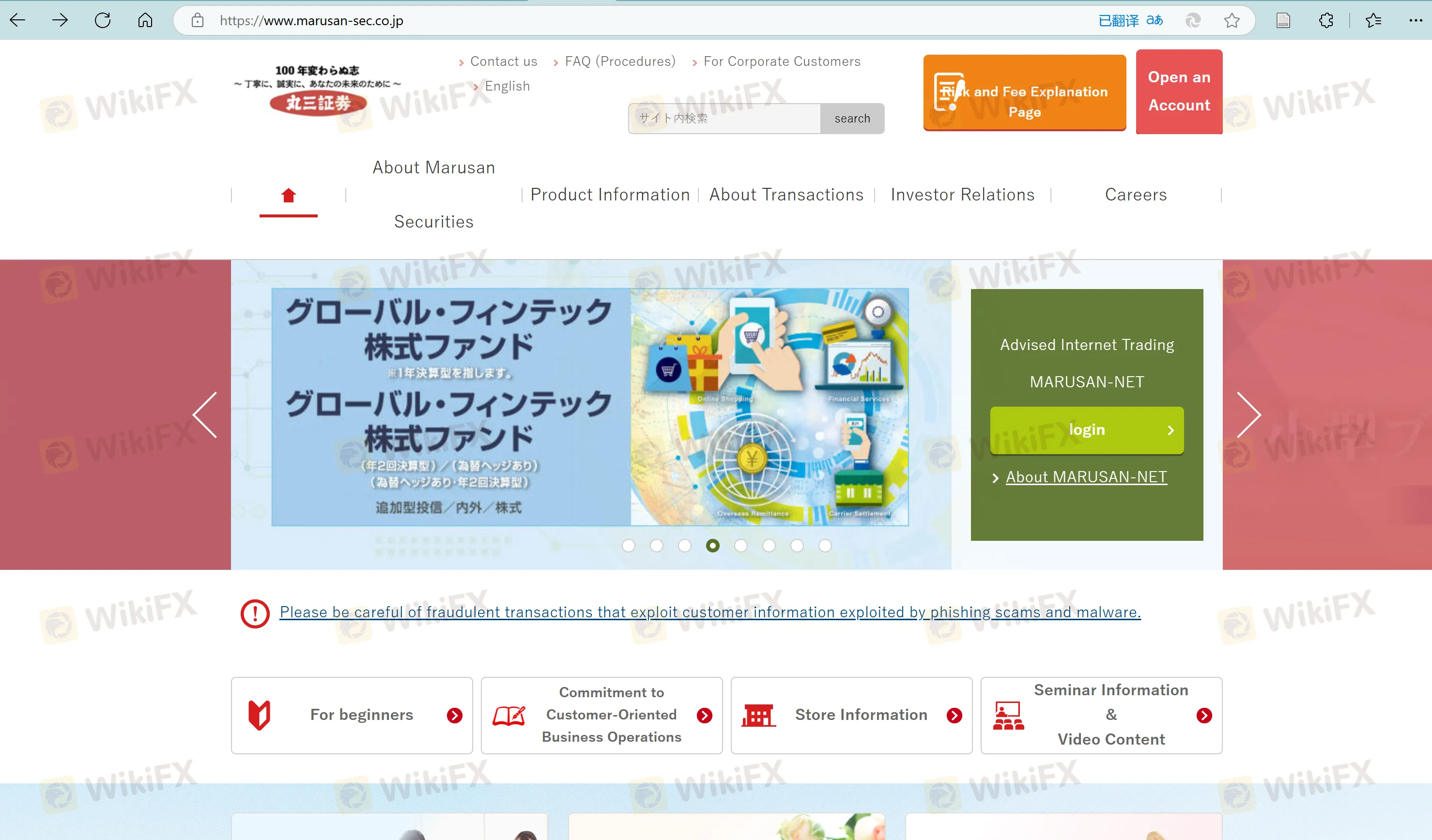Select the fifth carousel slide dot
Viewport: 1432px width, 840px height.
click(x=740, y=545)
